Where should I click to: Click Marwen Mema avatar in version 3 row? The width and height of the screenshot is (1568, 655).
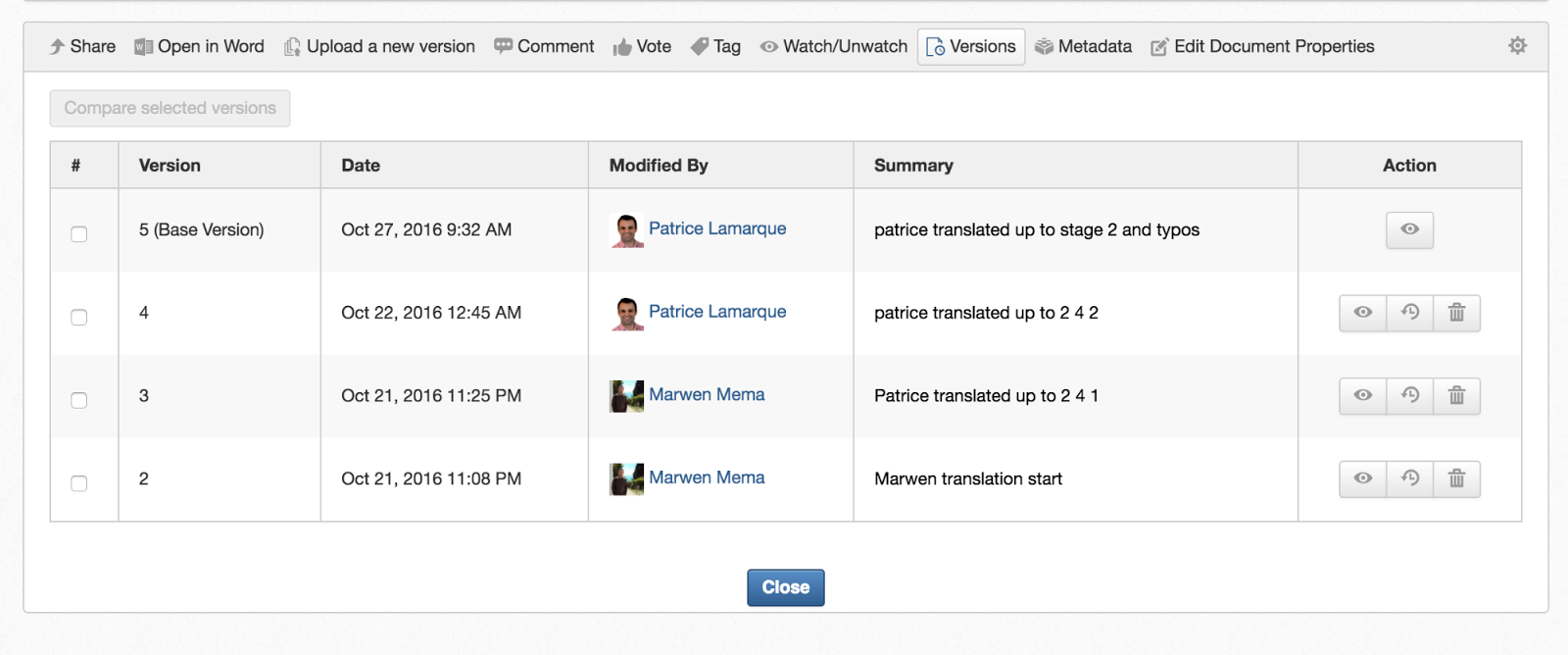(626, 396)
